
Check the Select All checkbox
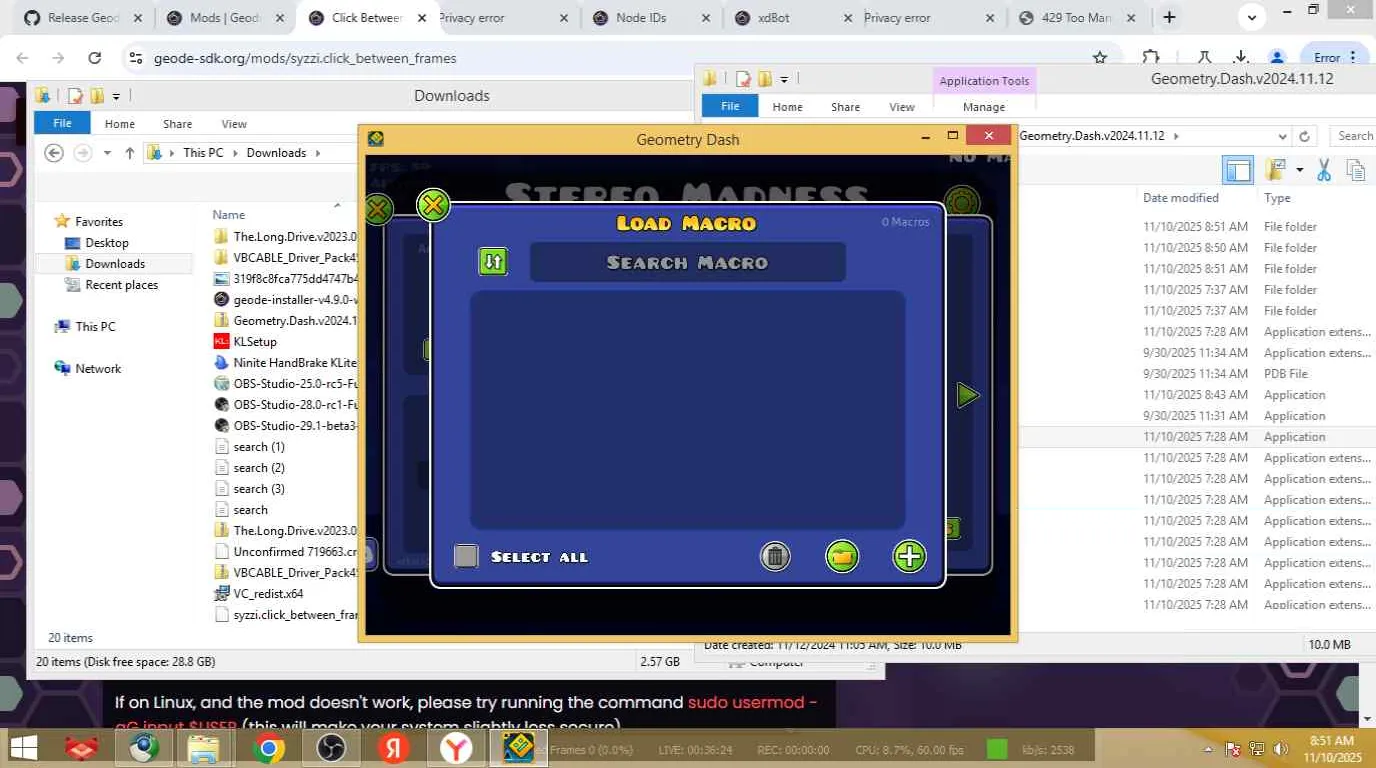pyautogui.click(x=466, y=556)
